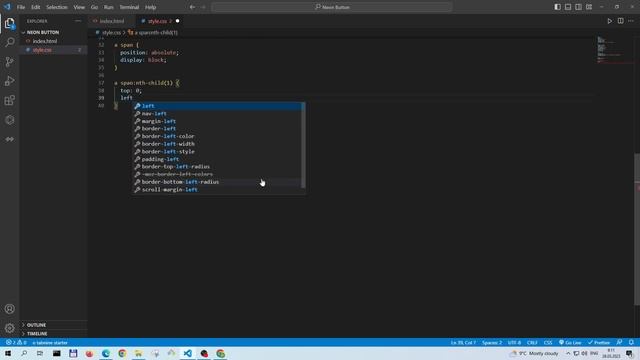
Task: Open the editor More Actions ellipsis
Action: [x=631, y=21]
